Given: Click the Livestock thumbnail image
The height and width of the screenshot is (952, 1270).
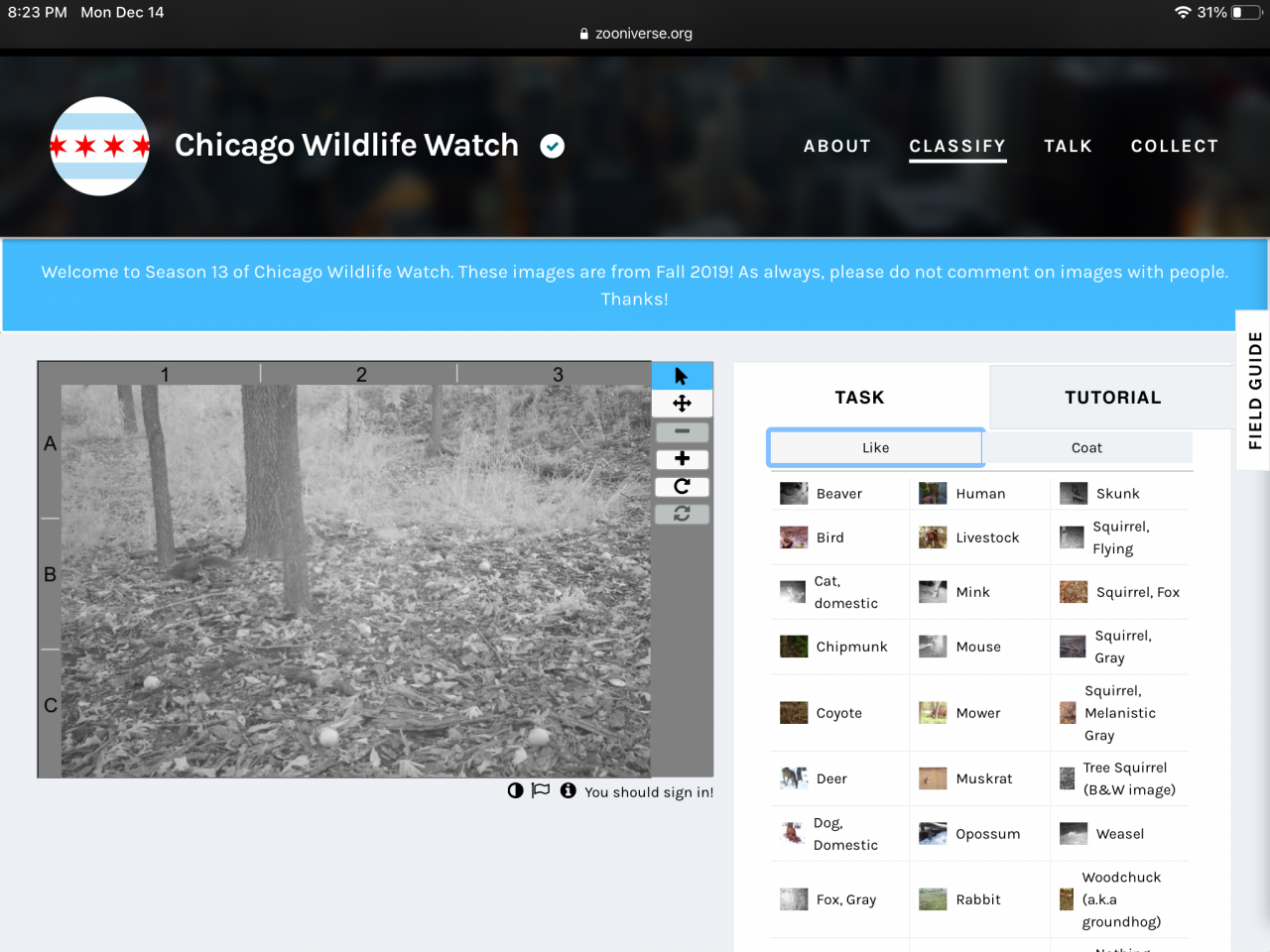Looking at the screenshot, I should tap(933, 537).
